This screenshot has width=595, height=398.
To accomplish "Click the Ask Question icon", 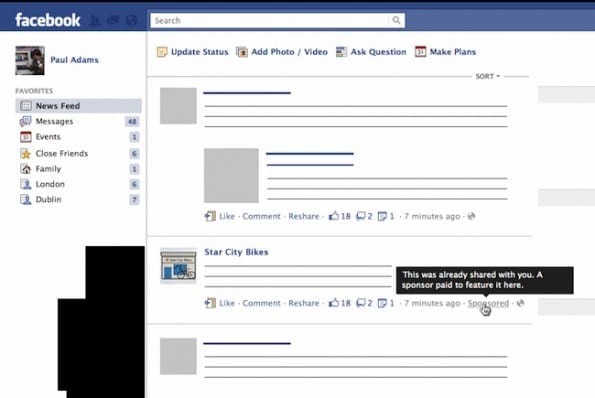I will click(341, 52).
